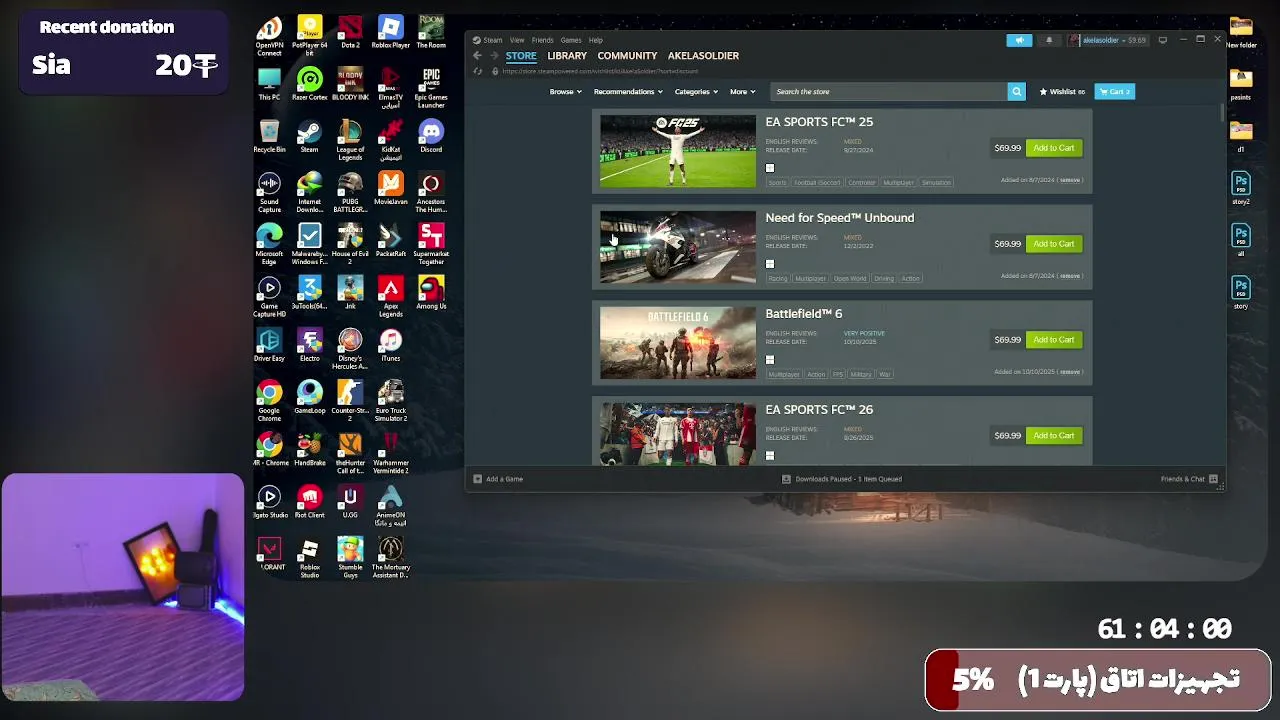Viewport: 1280px width, 720px height.
Task: Remove EA SPORTS FC 25 from wishlist
Action: coord(1070,180)
